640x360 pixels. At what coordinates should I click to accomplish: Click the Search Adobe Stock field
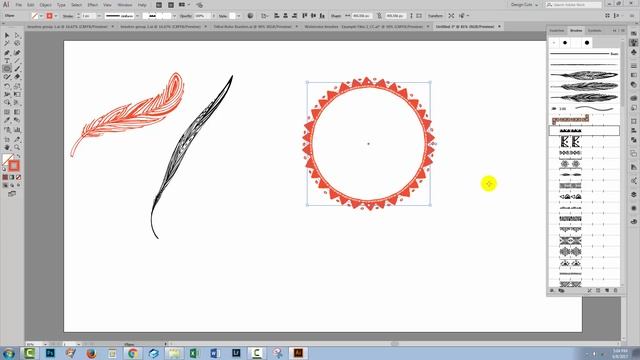(573, 5)
